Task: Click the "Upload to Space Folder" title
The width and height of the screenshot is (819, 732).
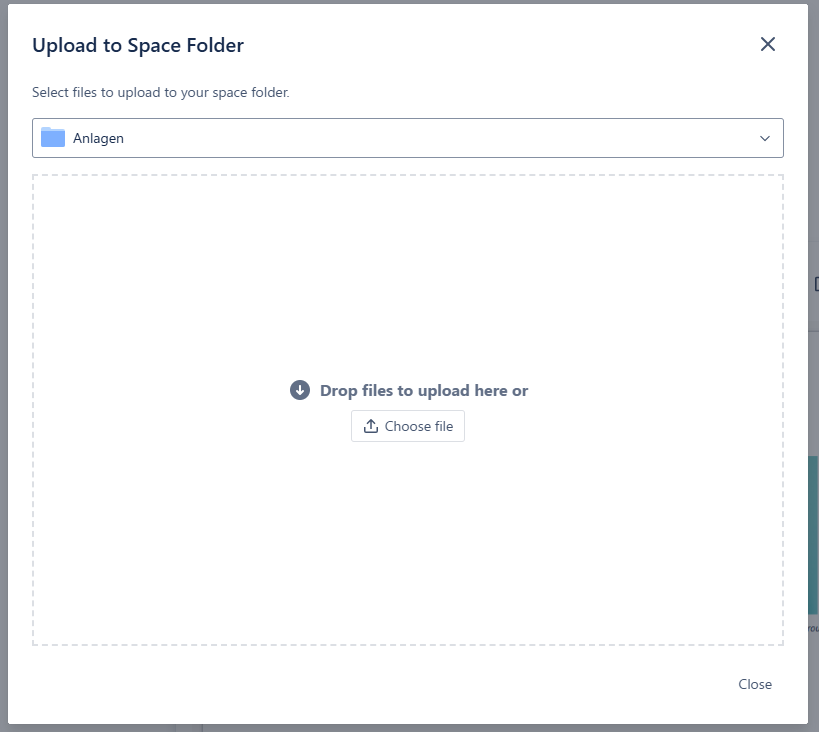Action: point(138,45)
